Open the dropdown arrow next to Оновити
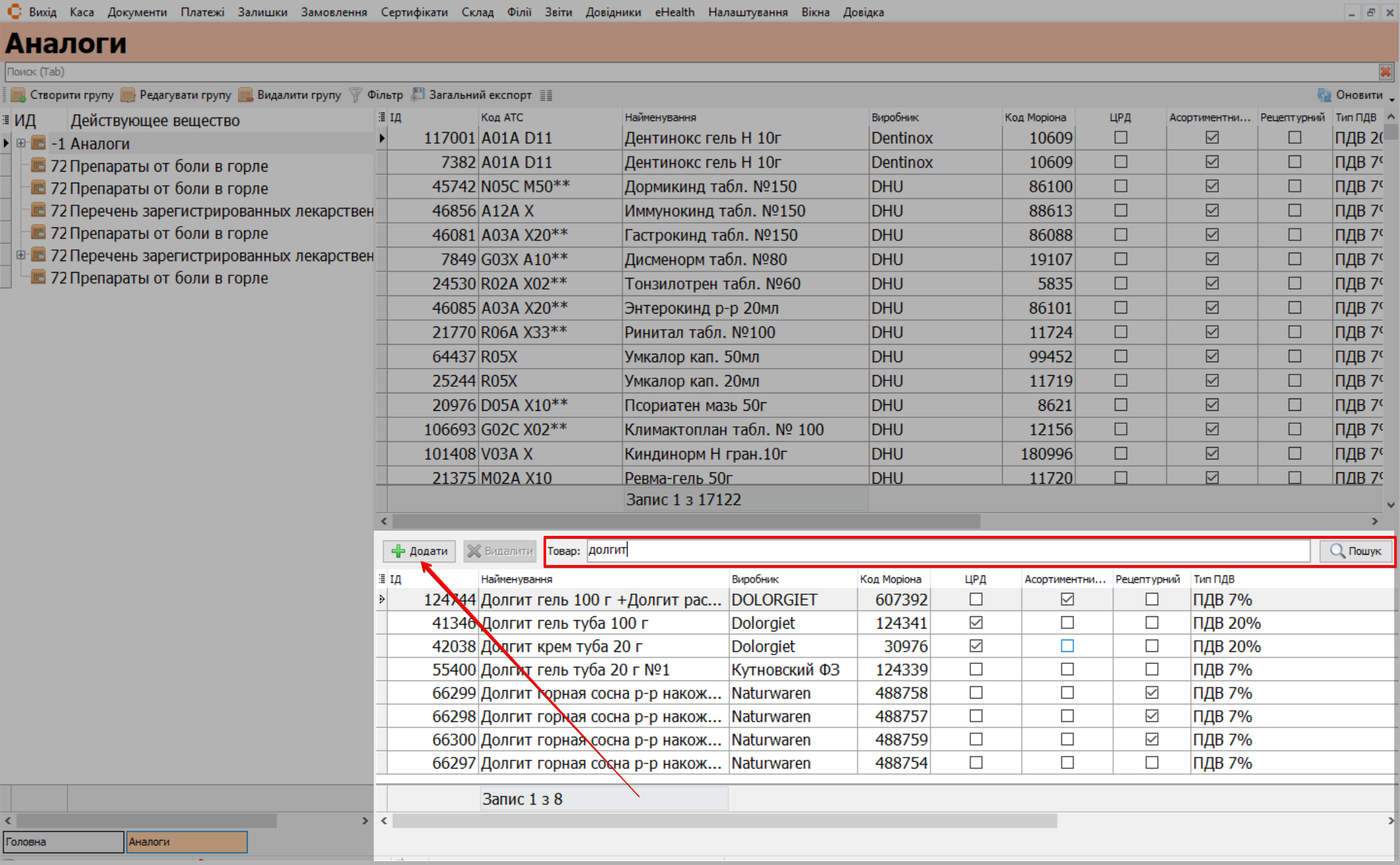Image resolution: width=1400 pixels, height=865 pixels. 1392,99
